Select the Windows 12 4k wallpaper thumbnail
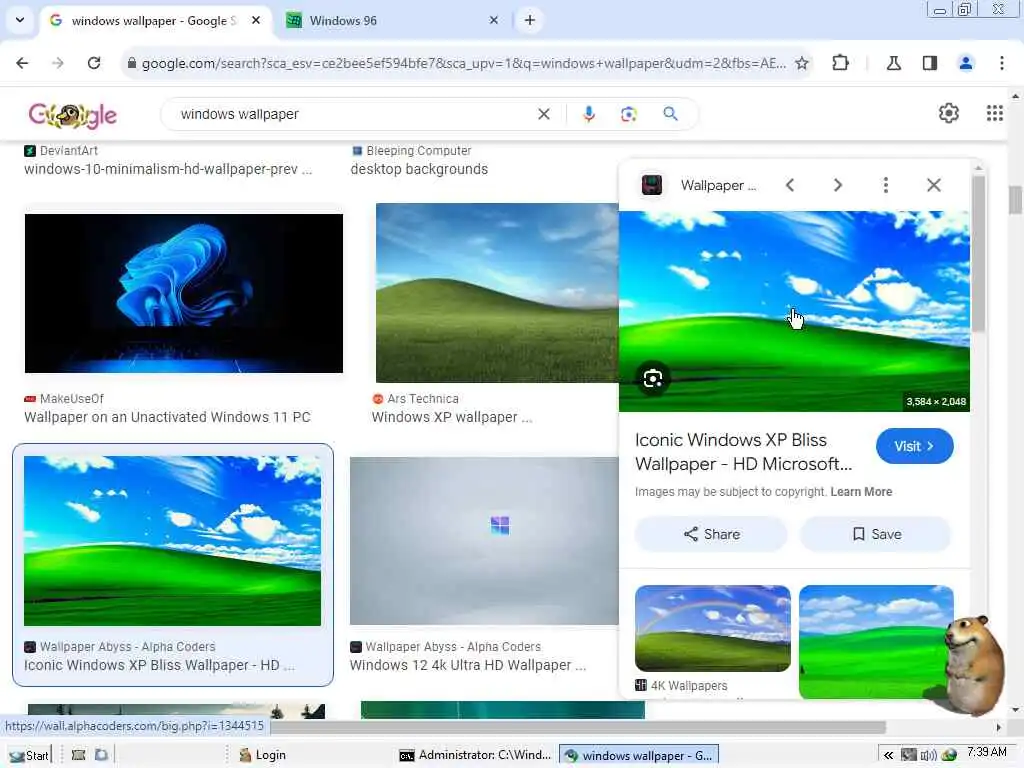Screen dimensions: 1024x768 click(484, 541)
